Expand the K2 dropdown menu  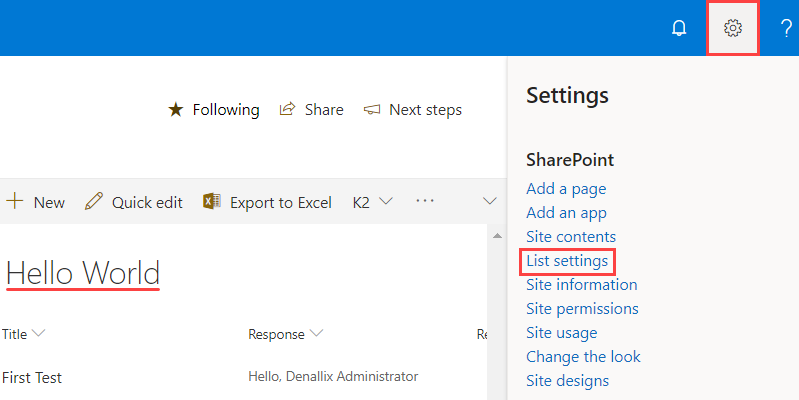point(373,202)
